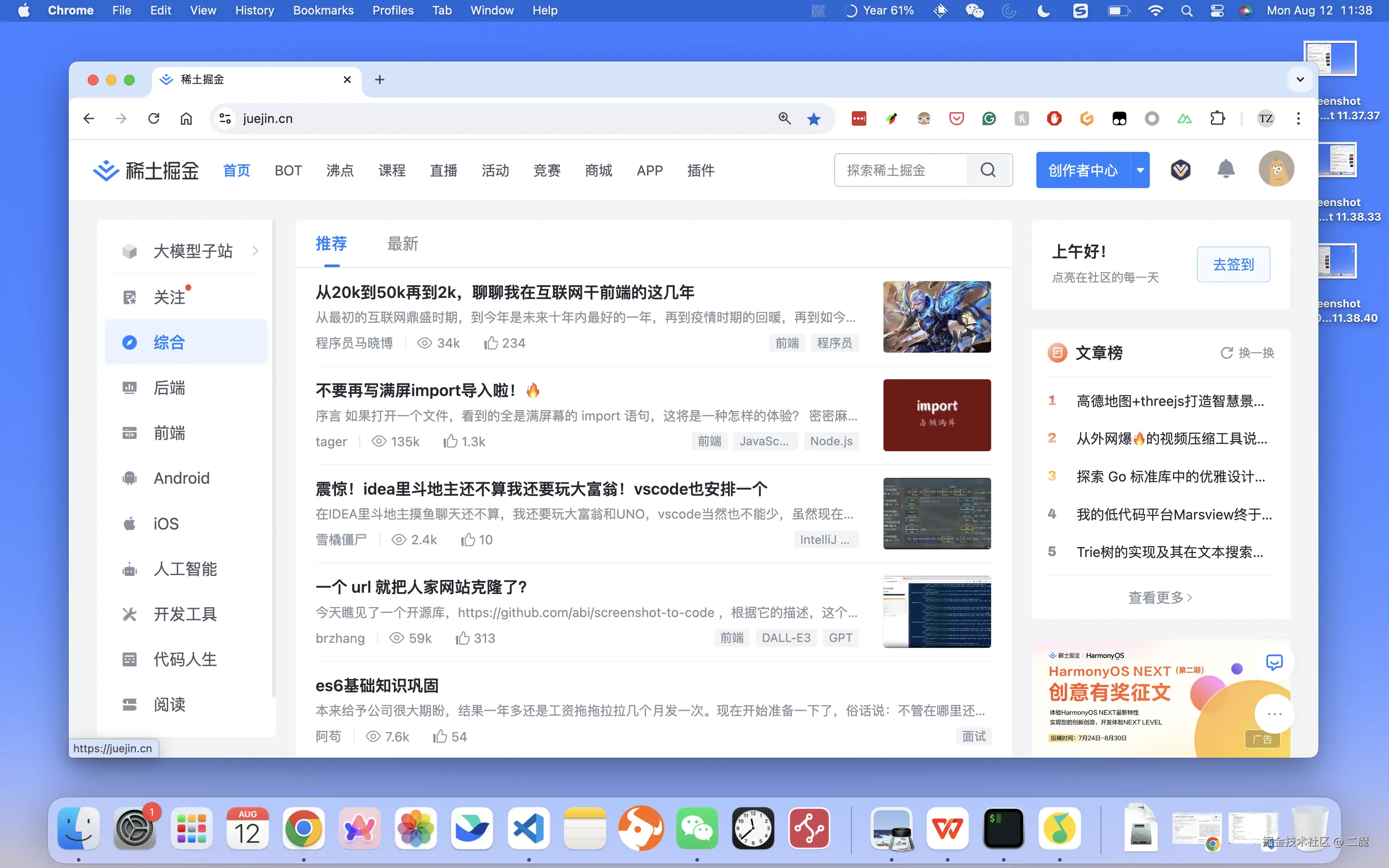Select 人工智能 category in sidebar

[x=186, y=569]
